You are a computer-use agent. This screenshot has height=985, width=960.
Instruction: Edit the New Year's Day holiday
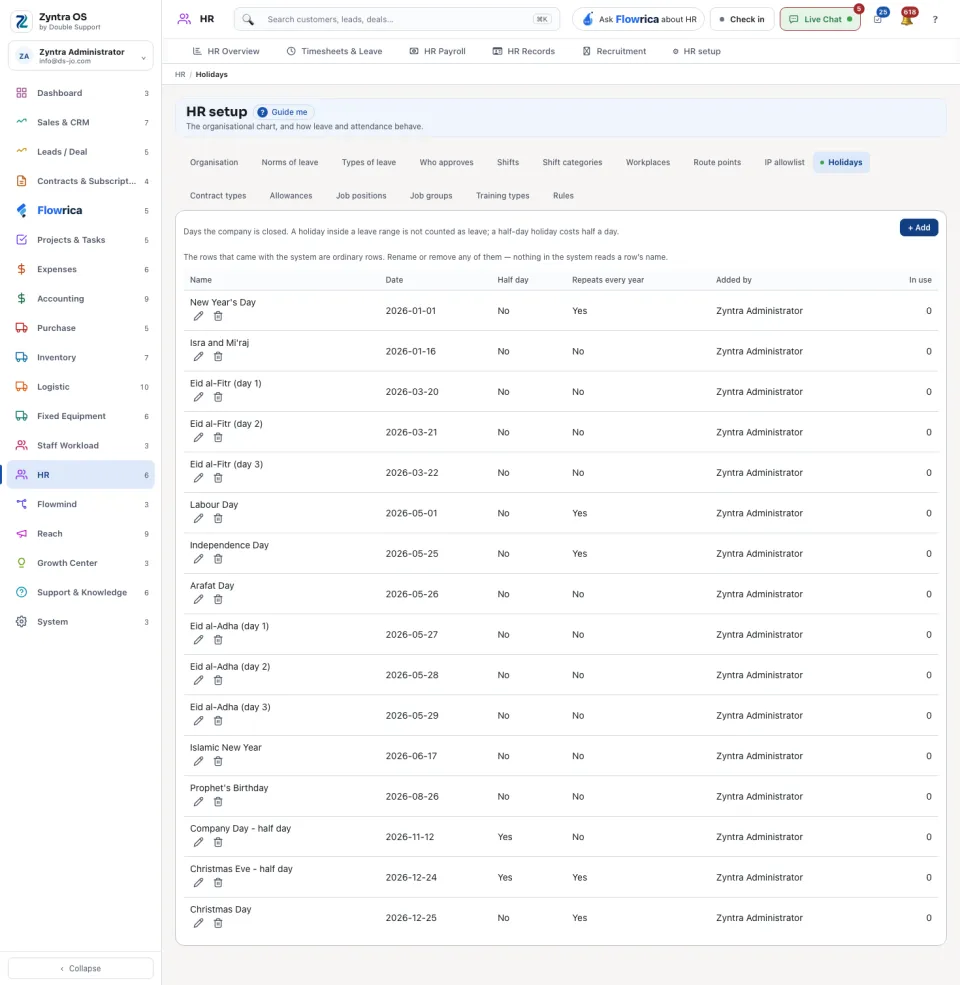tap(199, 316)
